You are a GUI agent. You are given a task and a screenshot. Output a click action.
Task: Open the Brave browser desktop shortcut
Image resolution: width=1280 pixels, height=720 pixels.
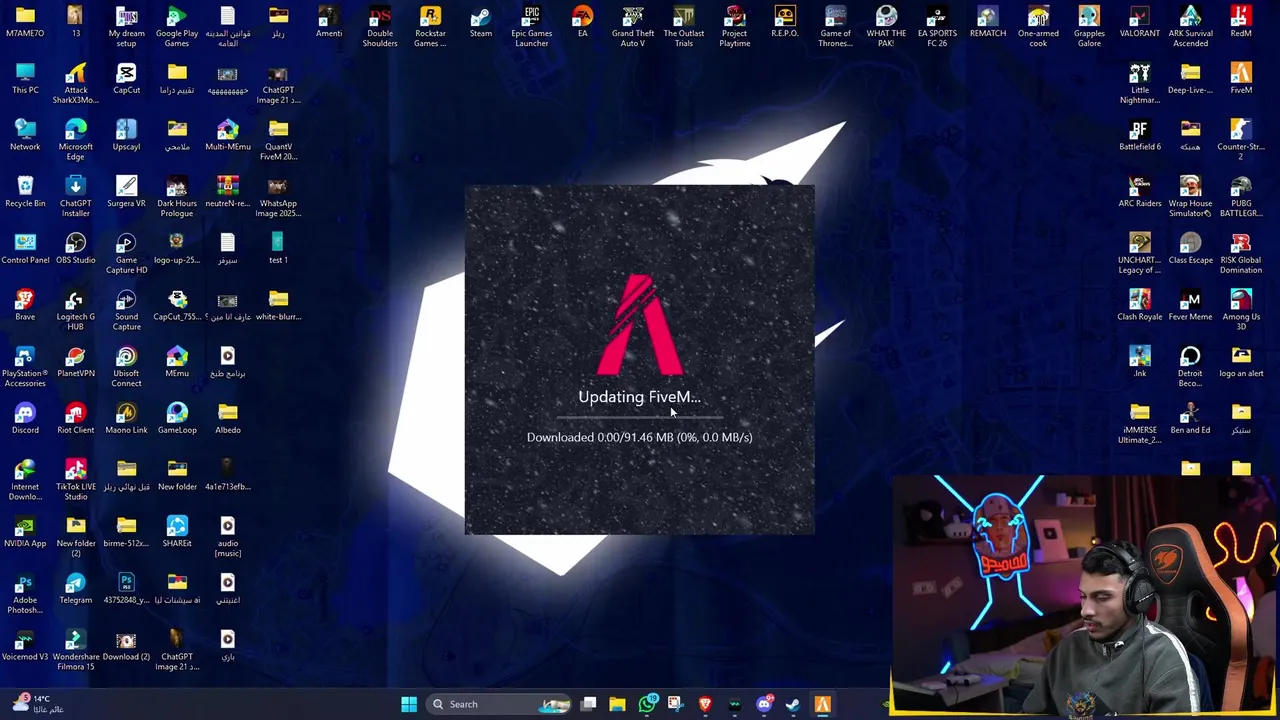click(x=25, y=305)
